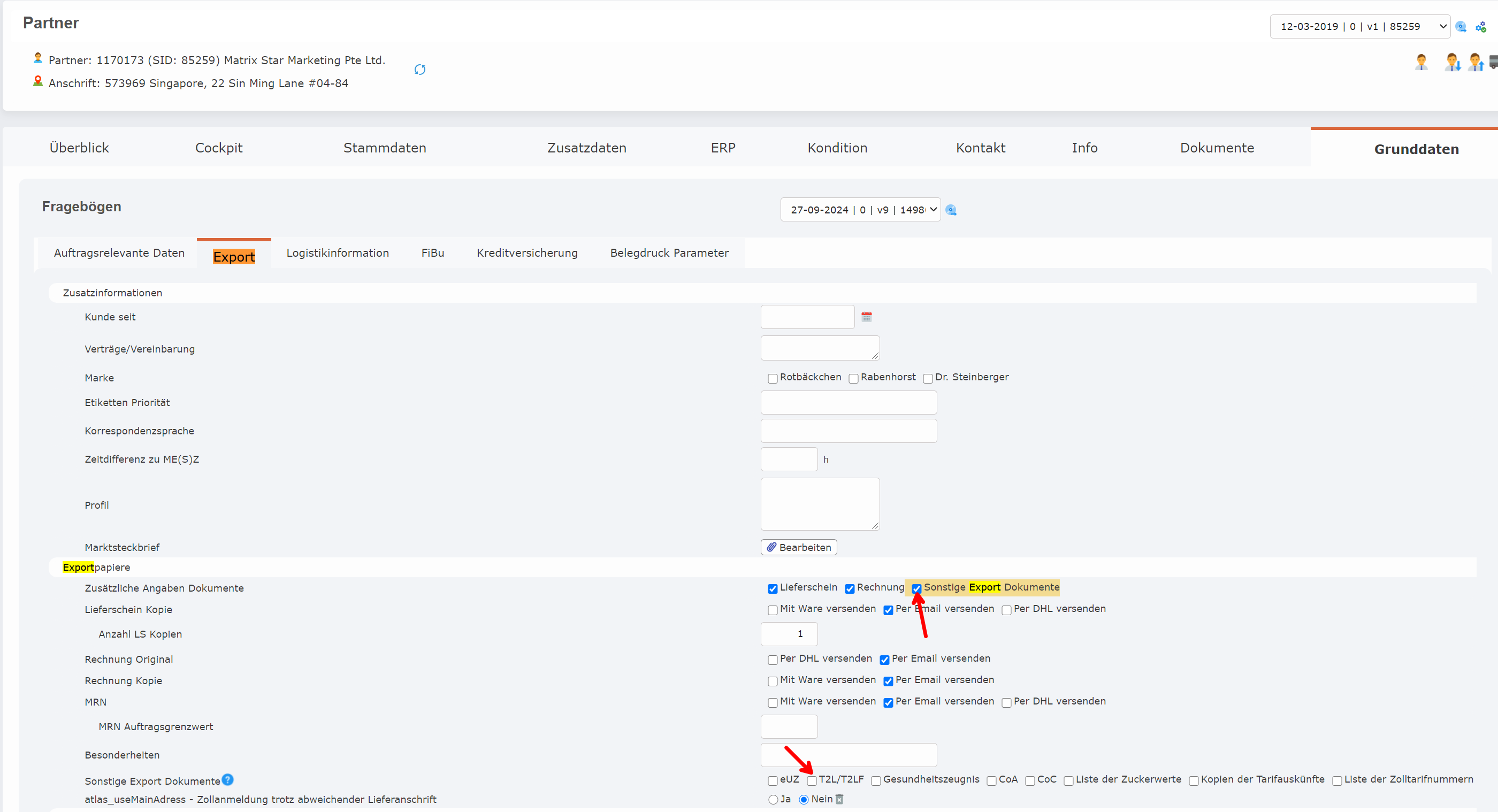Click the Bearbeiten button for Marktsteckbrief

[798, 547]
